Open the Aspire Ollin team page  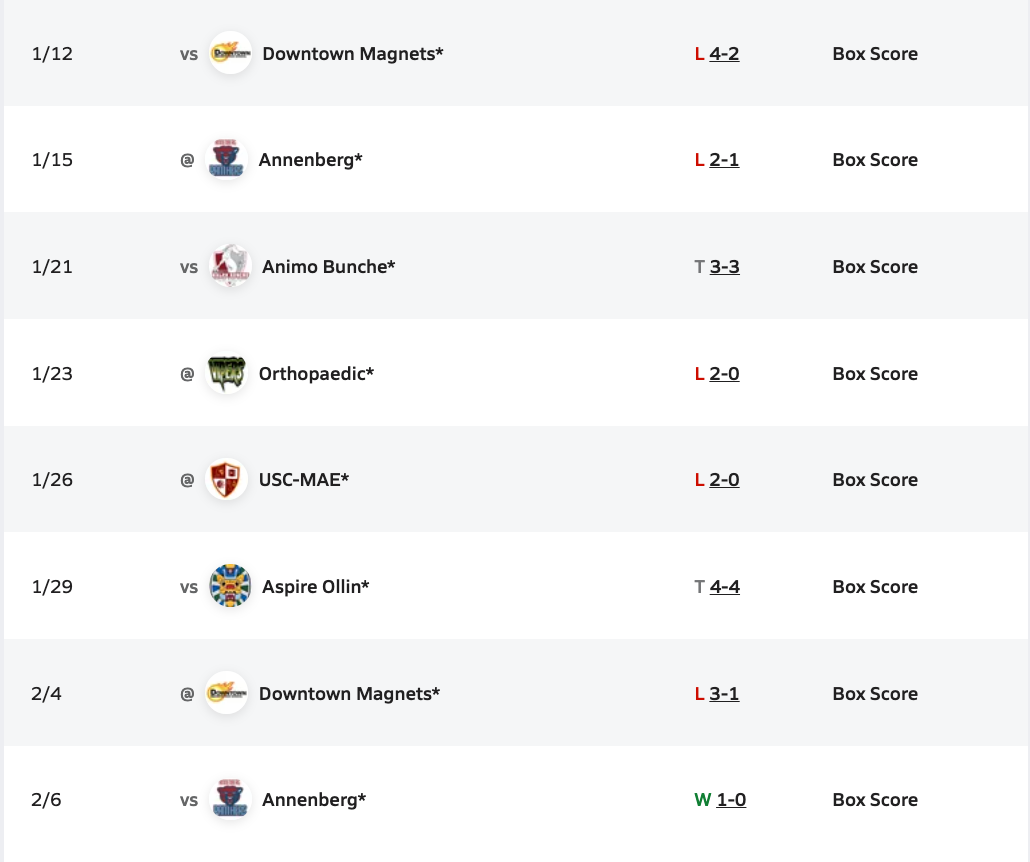click(315, 587)
